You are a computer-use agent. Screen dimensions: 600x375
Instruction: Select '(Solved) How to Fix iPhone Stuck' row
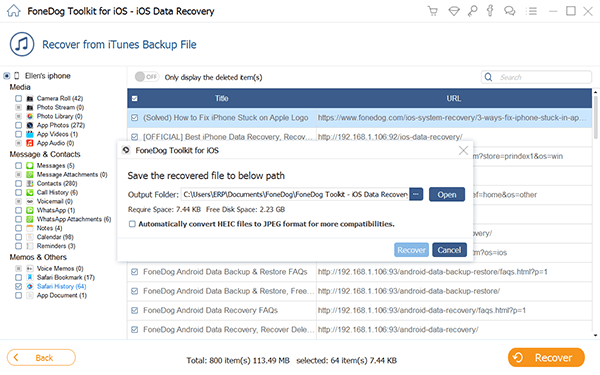[x=360, y=118]
